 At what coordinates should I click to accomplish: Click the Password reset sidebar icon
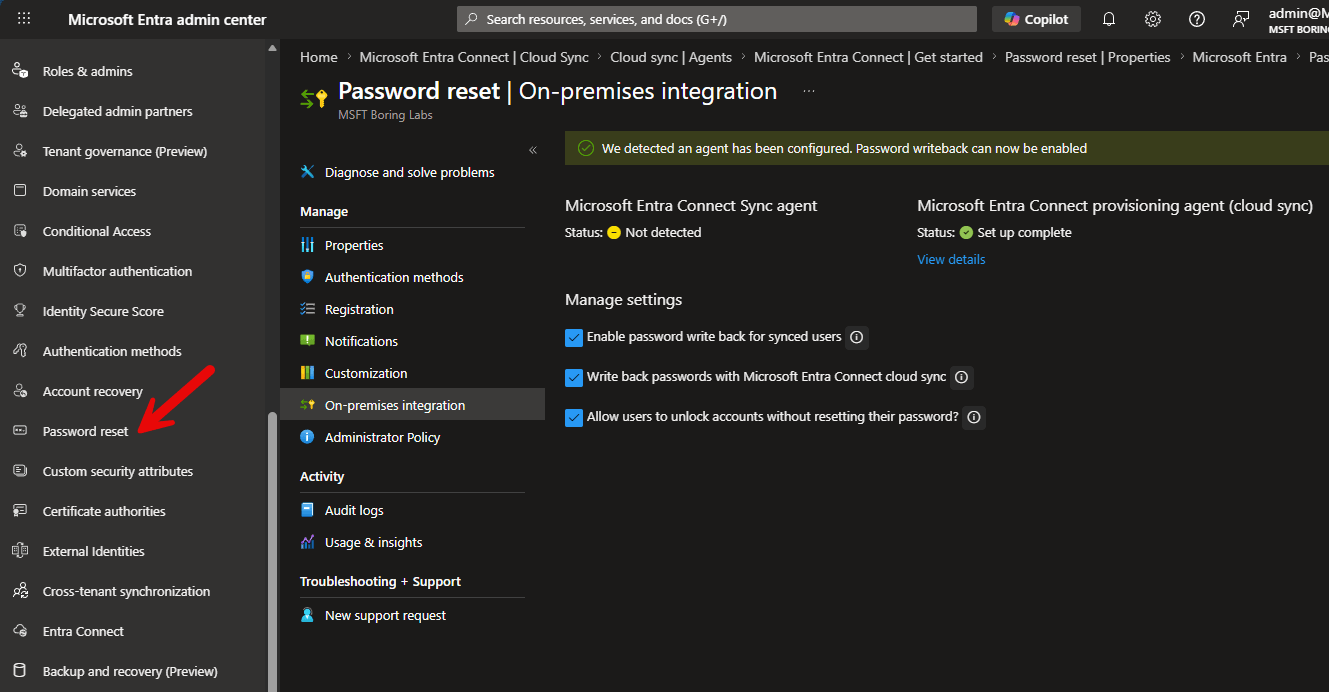19,431
